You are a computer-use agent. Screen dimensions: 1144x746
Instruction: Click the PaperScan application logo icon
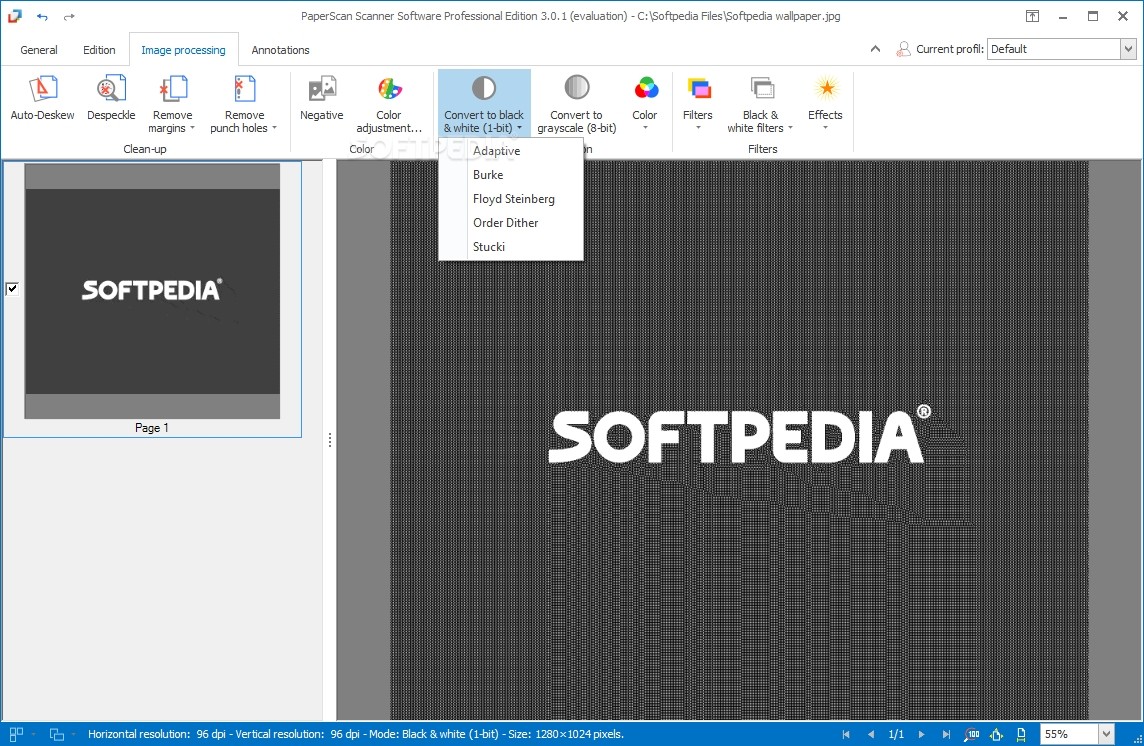click(15, 15)
